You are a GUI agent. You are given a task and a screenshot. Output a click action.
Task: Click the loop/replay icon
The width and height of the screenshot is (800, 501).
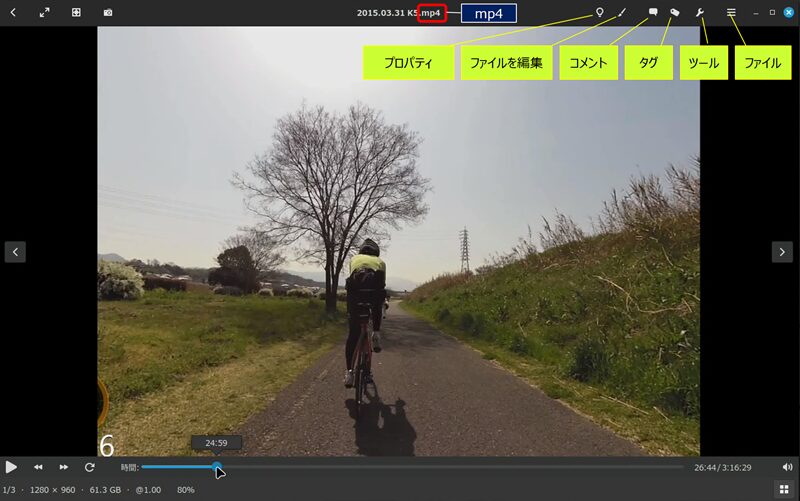click(x=89, y=467)
